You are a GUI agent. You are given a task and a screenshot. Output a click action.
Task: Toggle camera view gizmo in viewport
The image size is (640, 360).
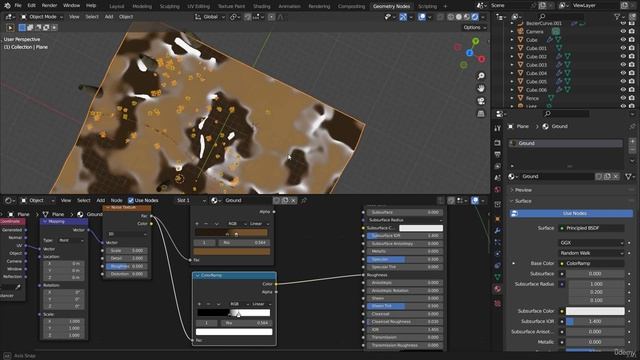coord(481,101)
